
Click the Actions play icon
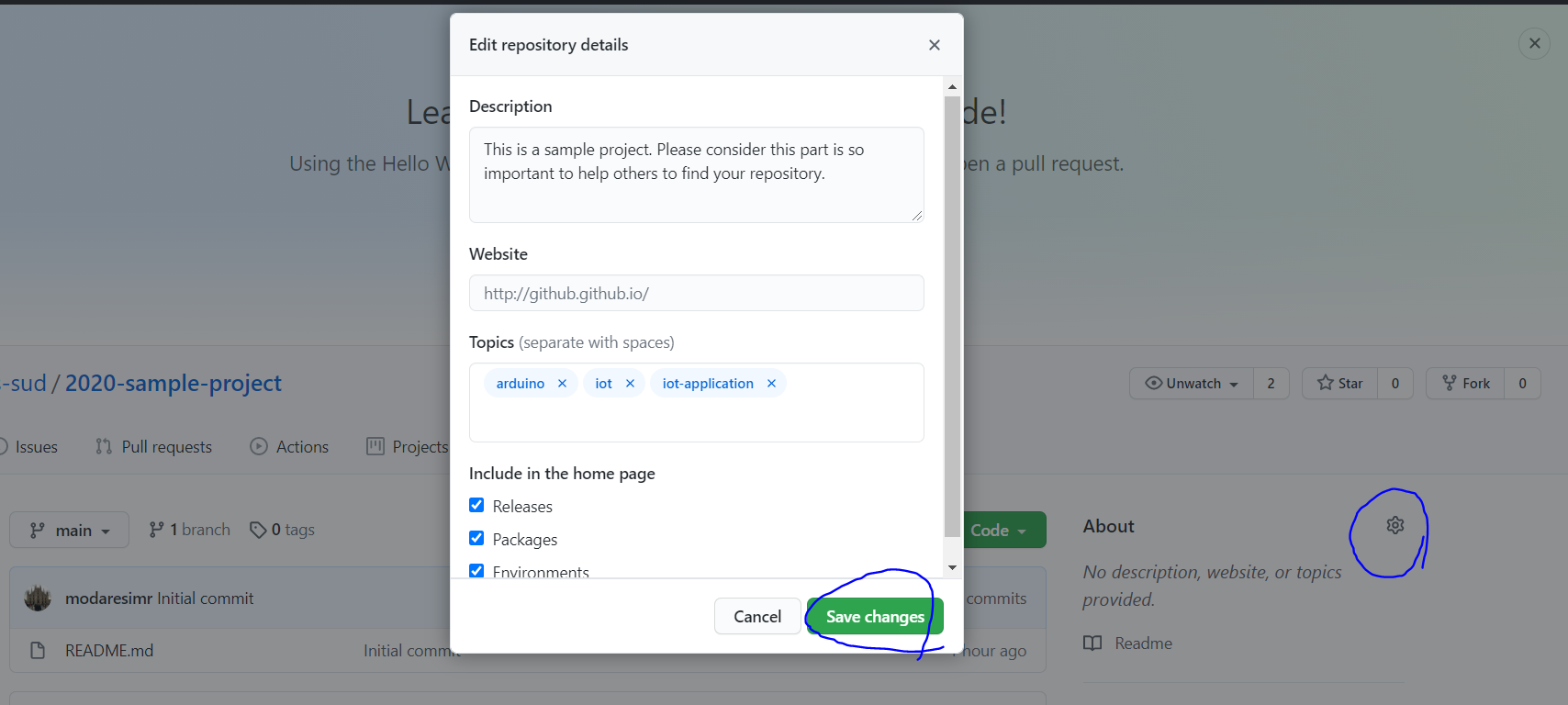tap(259, 446)
